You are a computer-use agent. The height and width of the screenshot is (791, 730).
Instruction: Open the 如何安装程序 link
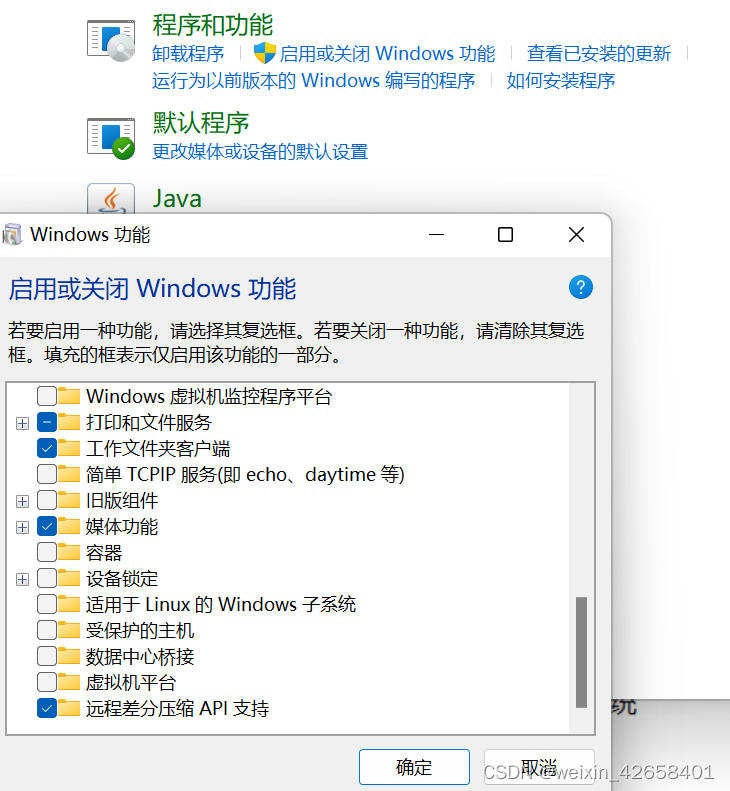(560, 81)
